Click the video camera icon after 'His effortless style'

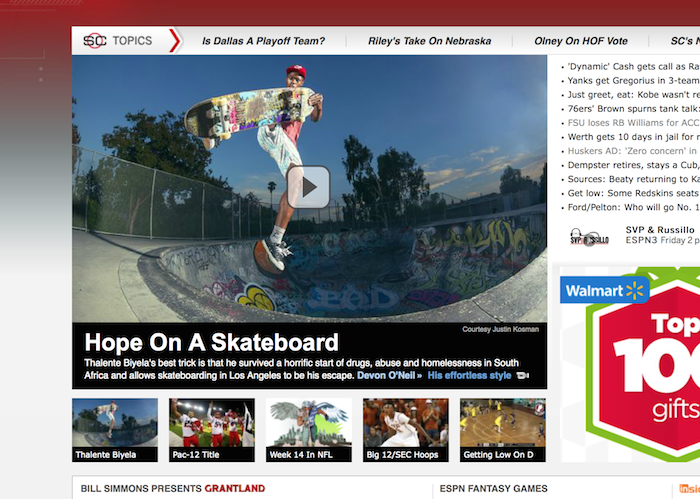[x=522, y=375]
